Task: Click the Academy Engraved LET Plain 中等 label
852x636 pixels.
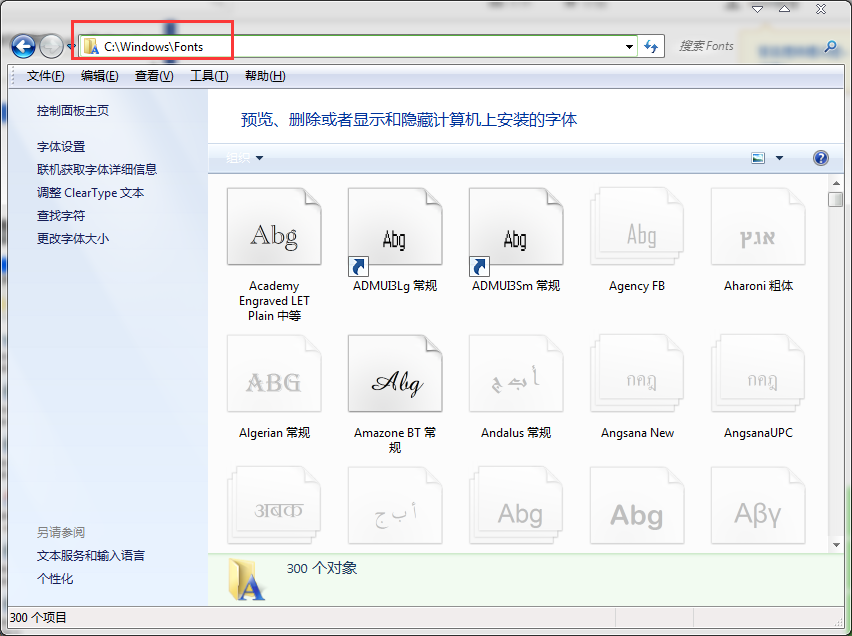Action: click(x=274, y=301)
